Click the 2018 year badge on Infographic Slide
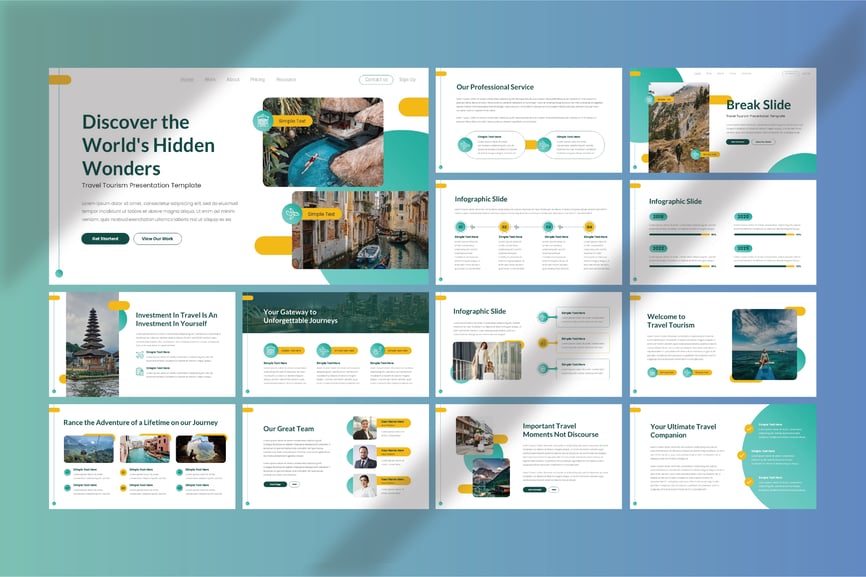Screen dimensions: 866x577 point(659,216)
